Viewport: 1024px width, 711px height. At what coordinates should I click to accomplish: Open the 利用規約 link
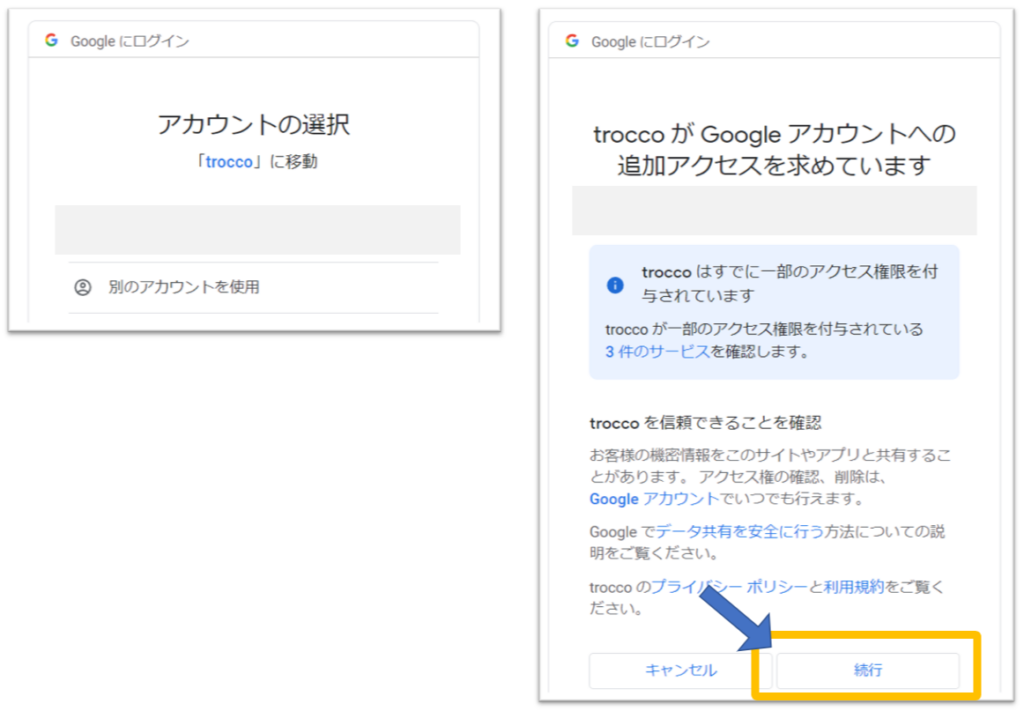click(x=854, y=587)
